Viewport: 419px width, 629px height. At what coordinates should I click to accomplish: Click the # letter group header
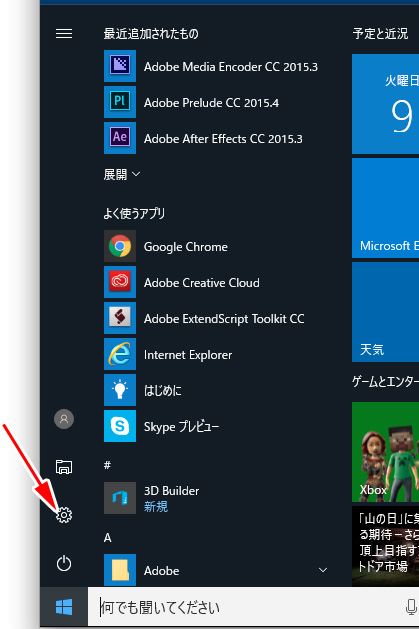click(x=107, y=465)
